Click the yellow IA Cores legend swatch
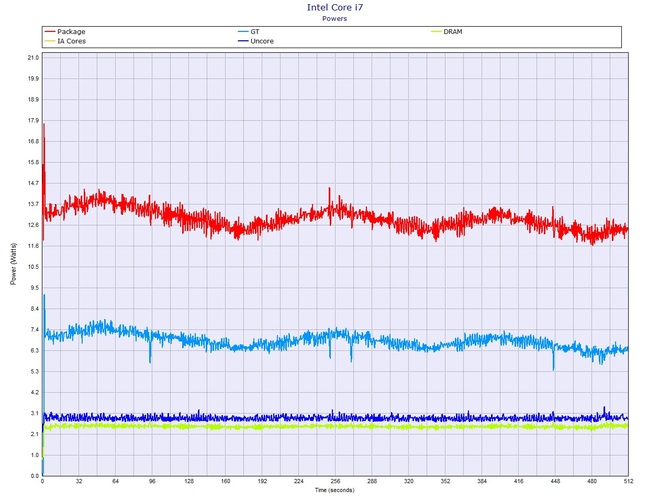The width and height of the screenshot is (670, 502). 50,41
